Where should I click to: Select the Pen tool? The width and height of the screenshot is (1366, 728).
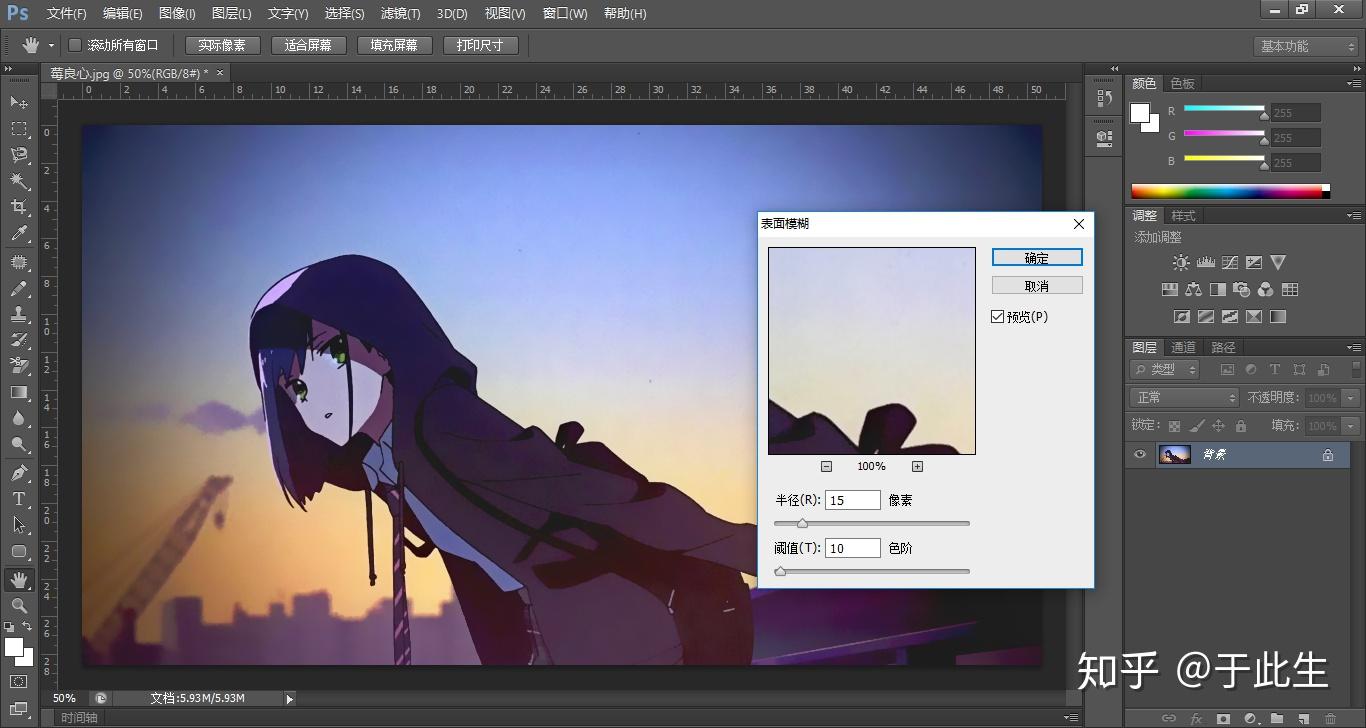(19, 472)
